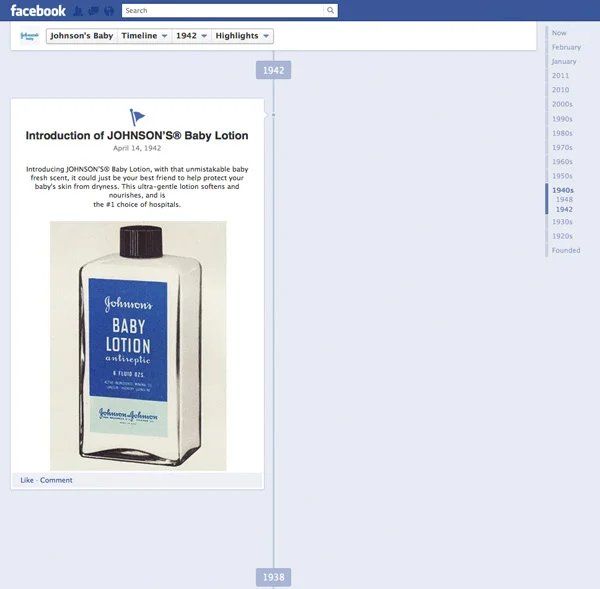Image resolution: width=600 pixels, height=589 pixels.
Task: Jump to Founded in timeline navigator
Action: coord(566,250)
